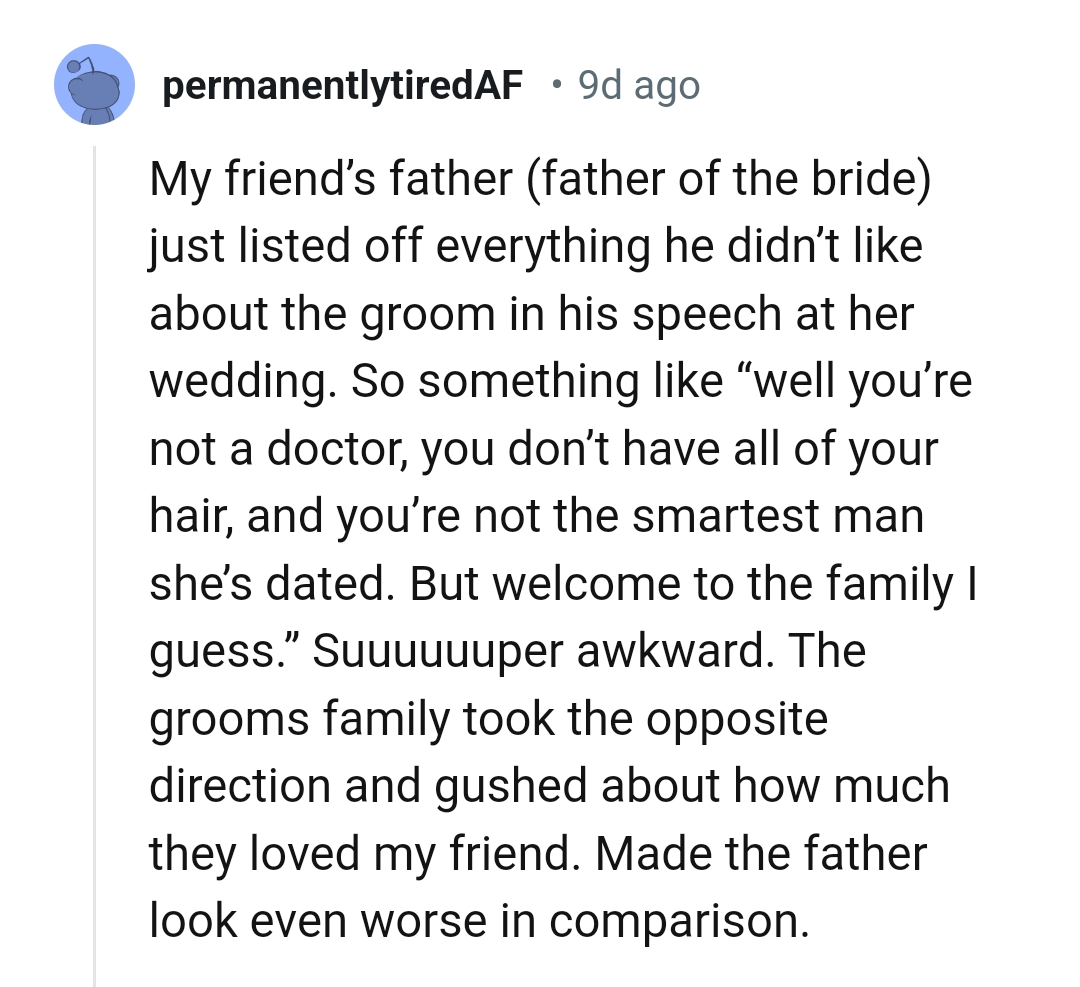Viewport: 1080px width, 987px height.
Task: Collapse the comment using the vertical thread line
Action: (x=95, y=560)
